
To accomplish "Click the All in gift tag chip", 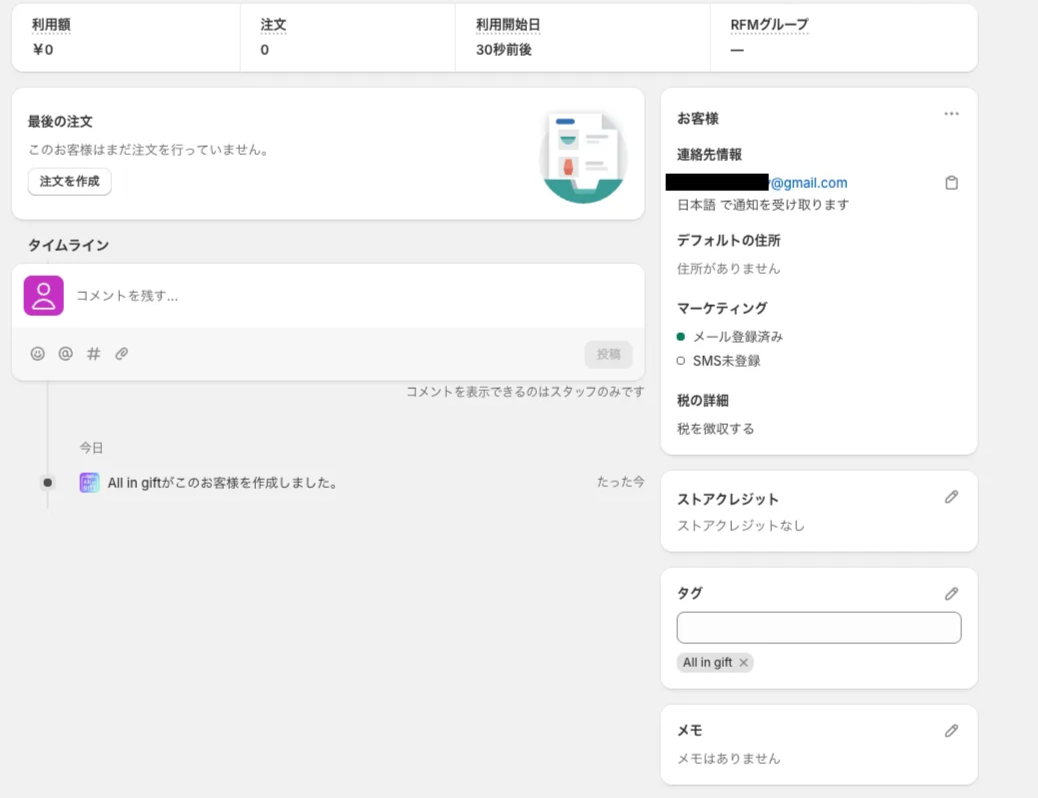I will pyautogui.click(x=715, y=662).
